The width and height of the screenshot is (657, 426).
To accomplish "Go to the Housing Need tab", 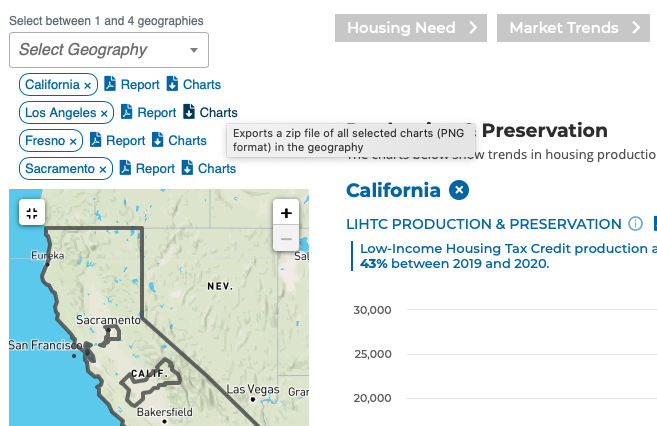I will point(410,28).
